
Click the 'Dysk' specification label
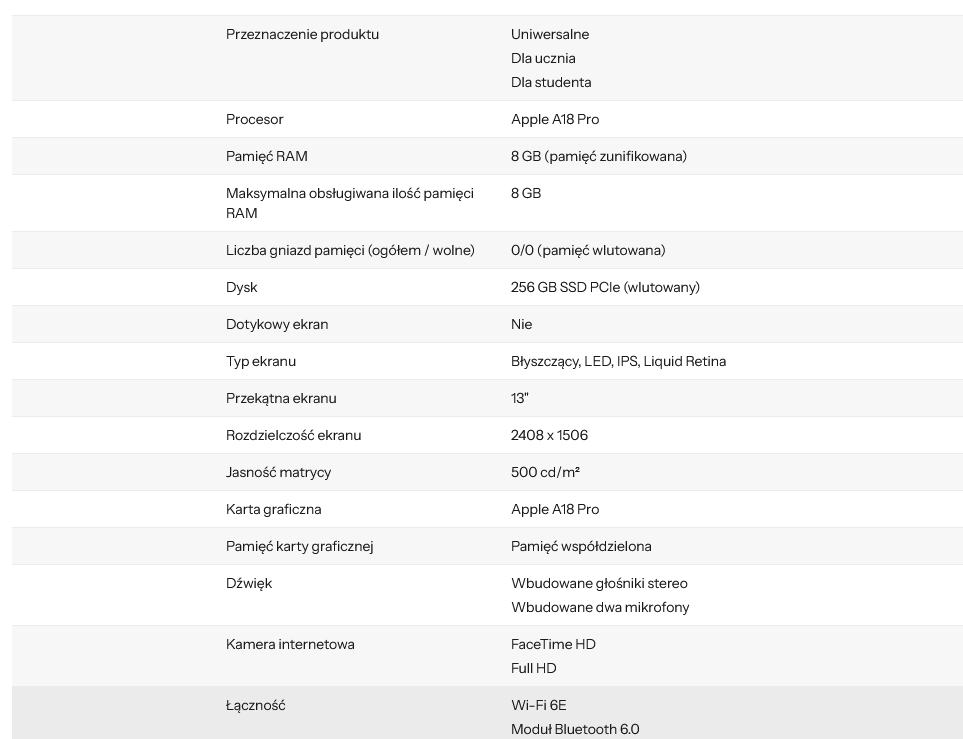tap(241, 287)
